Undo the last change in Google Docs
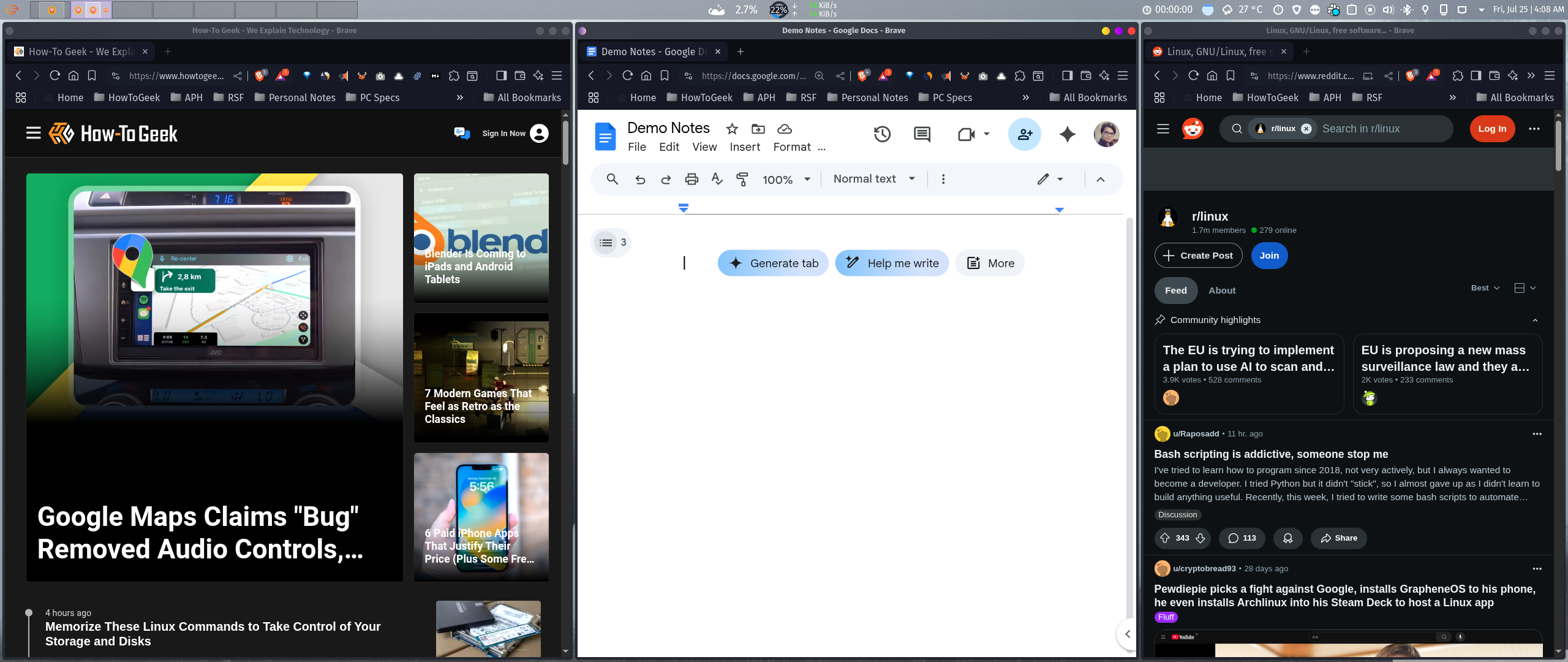This screenshot has width=1568, height=662. click(x=639, y=179)
